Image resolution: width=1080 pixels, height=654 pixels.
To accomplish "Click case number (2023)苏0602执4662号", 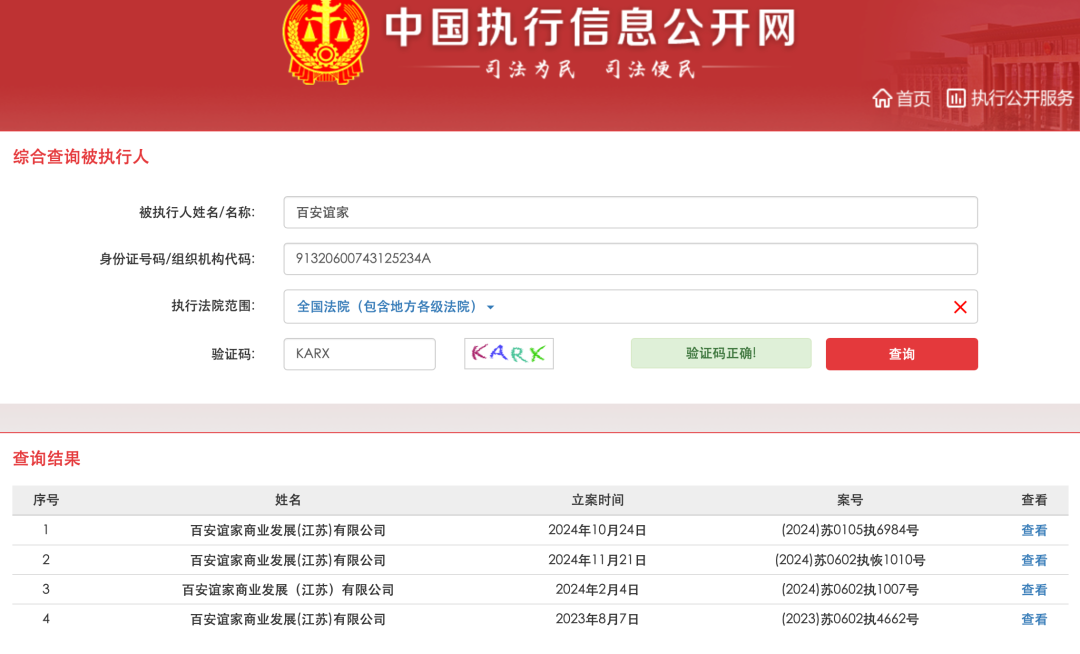I will 850,620.
